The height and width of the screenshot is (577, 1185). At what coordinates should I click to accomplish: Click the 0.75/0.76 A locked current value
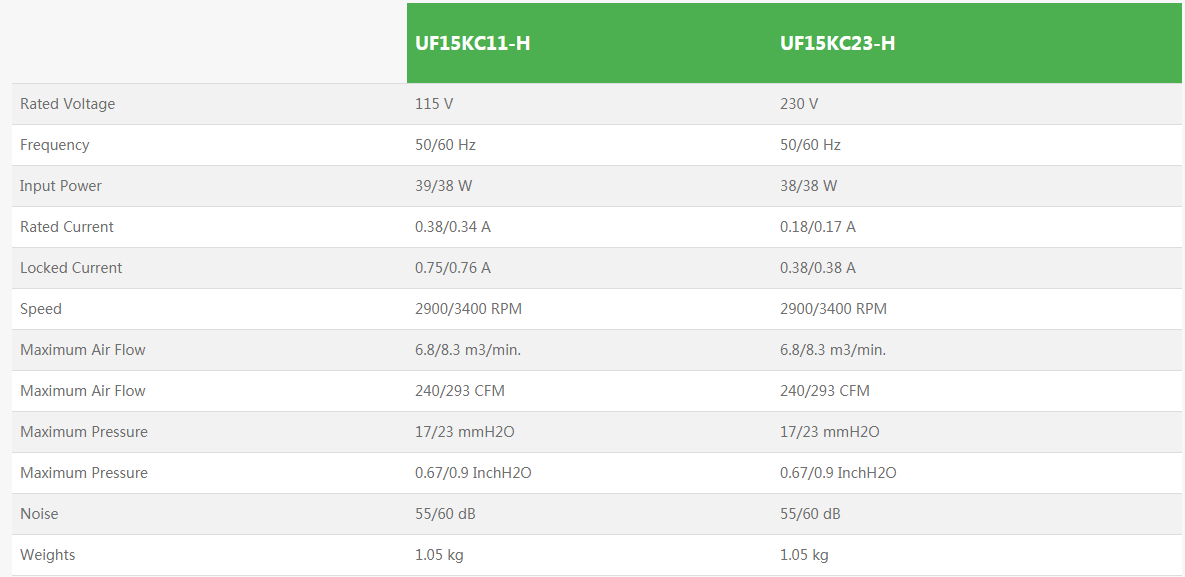coord(453,268)
